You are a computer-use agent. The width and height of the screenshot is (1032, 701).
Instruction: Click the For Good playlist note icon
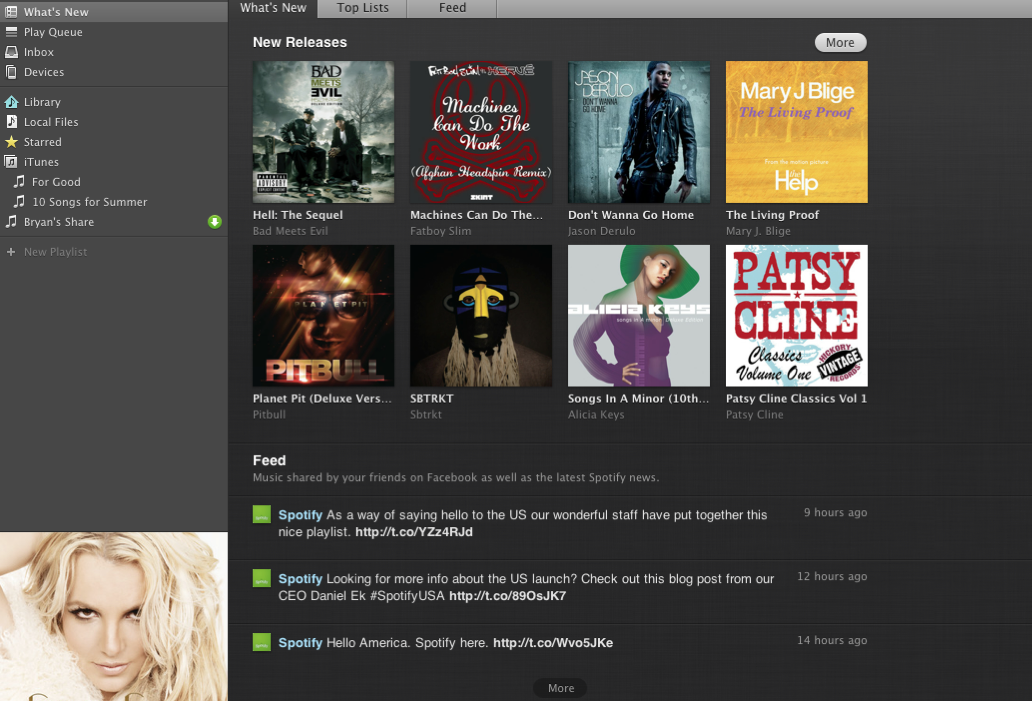pyautogui.click(x=20, y=181)
